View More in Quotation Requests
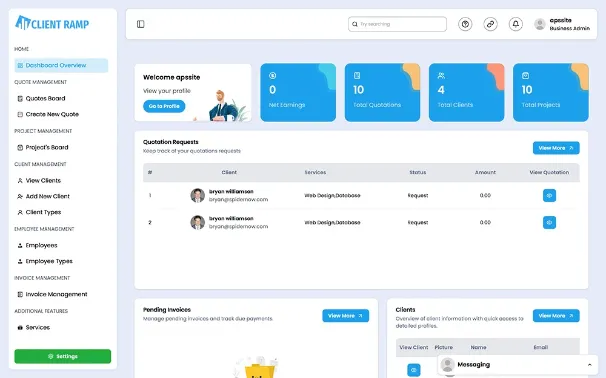Viewport: 606px width, 378px height. click(556, 148)
